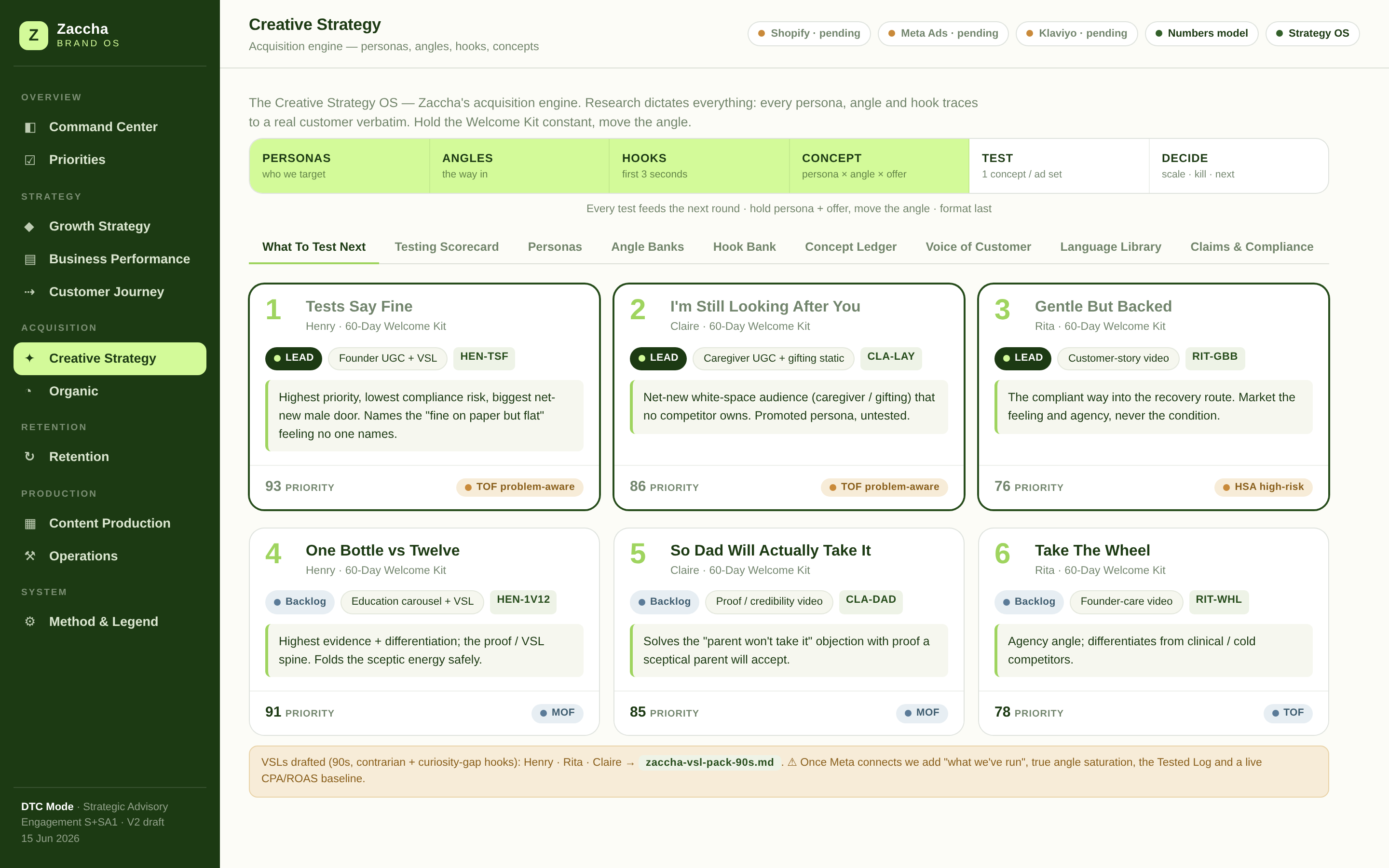Open the Tests Say Fine concept card
The height and width of the screenshot is (868, 1389).
[x=424, y=397]
